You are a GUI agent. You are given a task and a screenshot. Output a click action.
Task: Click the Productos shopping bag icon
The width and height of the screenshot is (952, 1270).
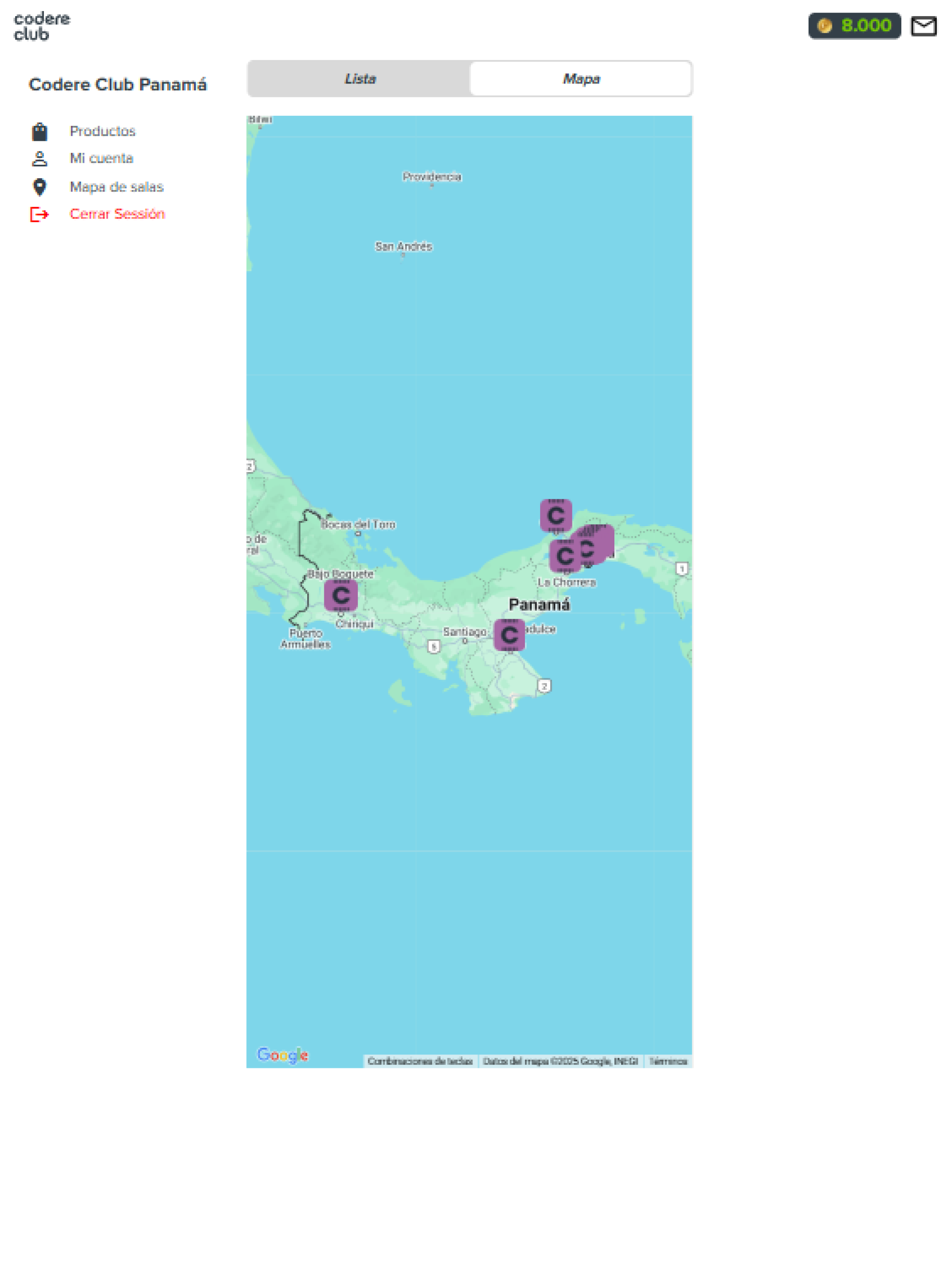[x=40, y=132]
